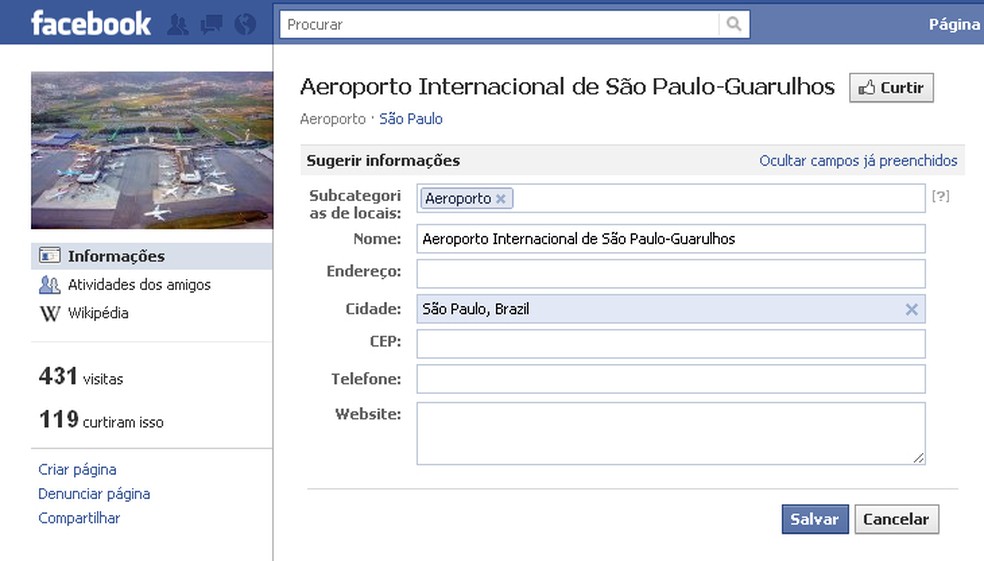The height and width of the screenshot is (561, 984).
Task: Click the Denunciar página link
Action: [94, 494]
